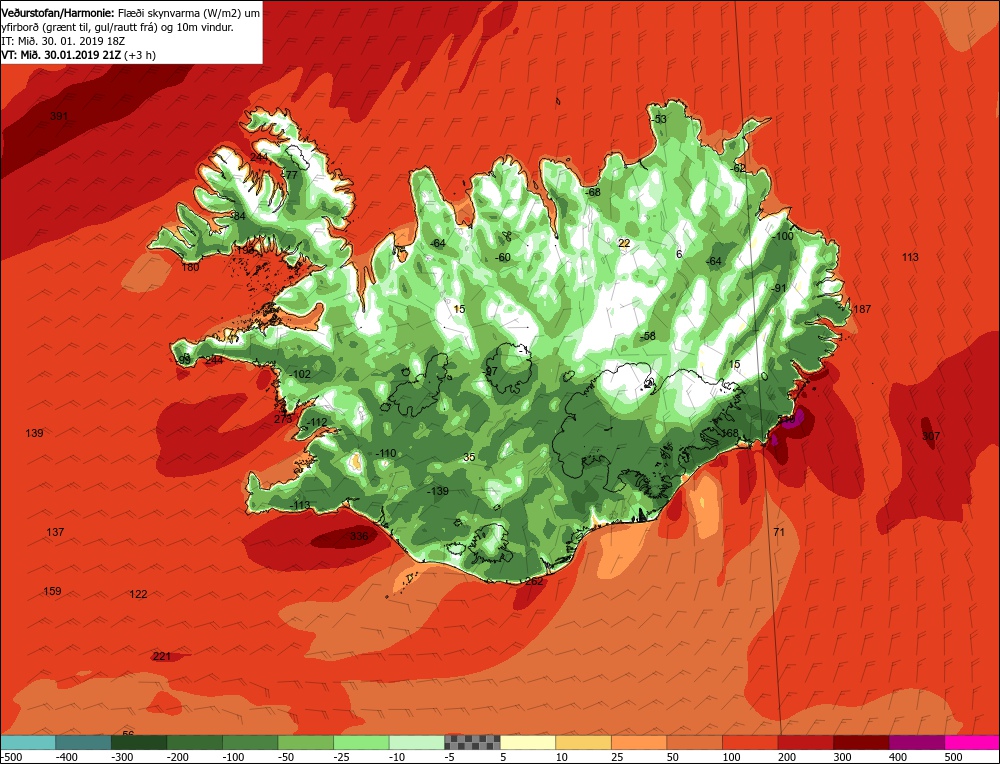The image size is (1000, 764).
Task: Click the legend label 500
Action: pos(953,757)
